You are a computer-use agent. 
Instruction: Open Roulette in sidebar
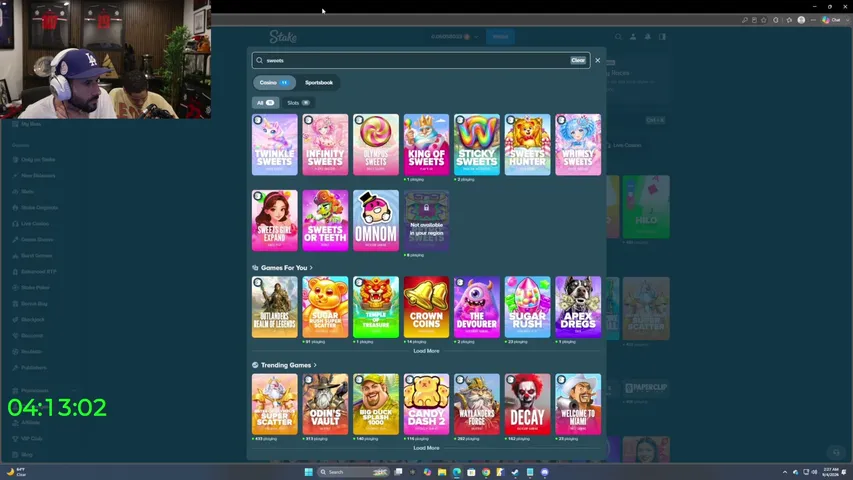click(x=27, y=352)
